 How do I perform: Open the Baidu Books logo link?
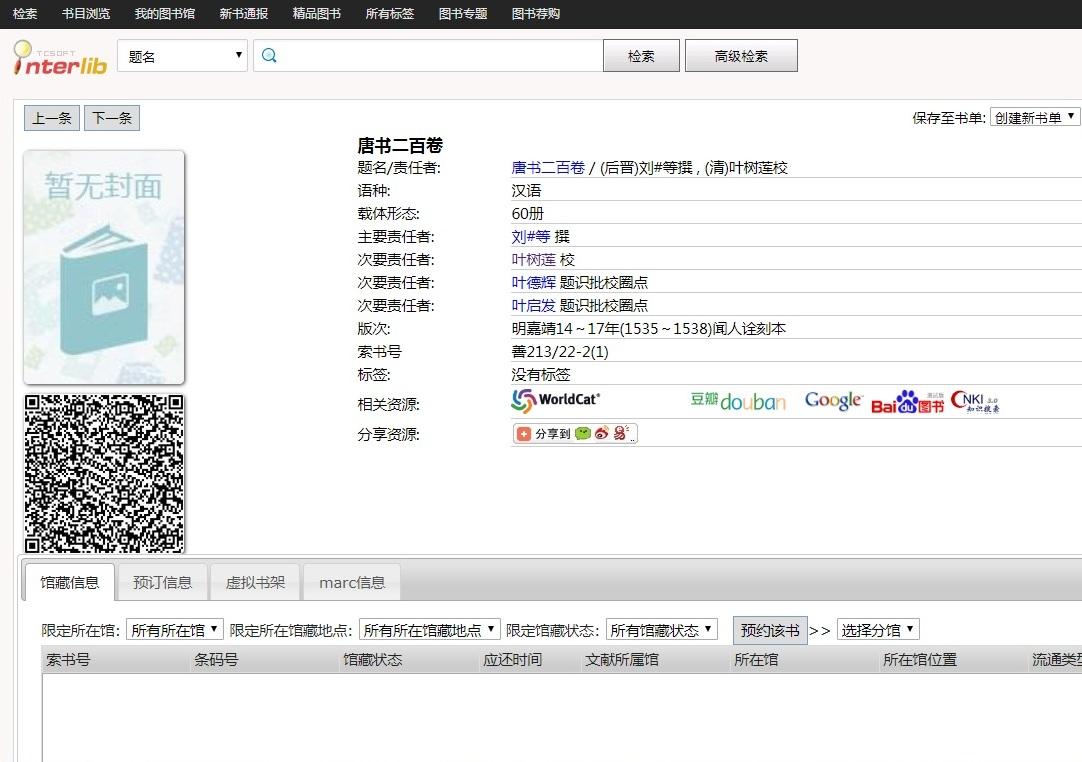tap(907, 402)
